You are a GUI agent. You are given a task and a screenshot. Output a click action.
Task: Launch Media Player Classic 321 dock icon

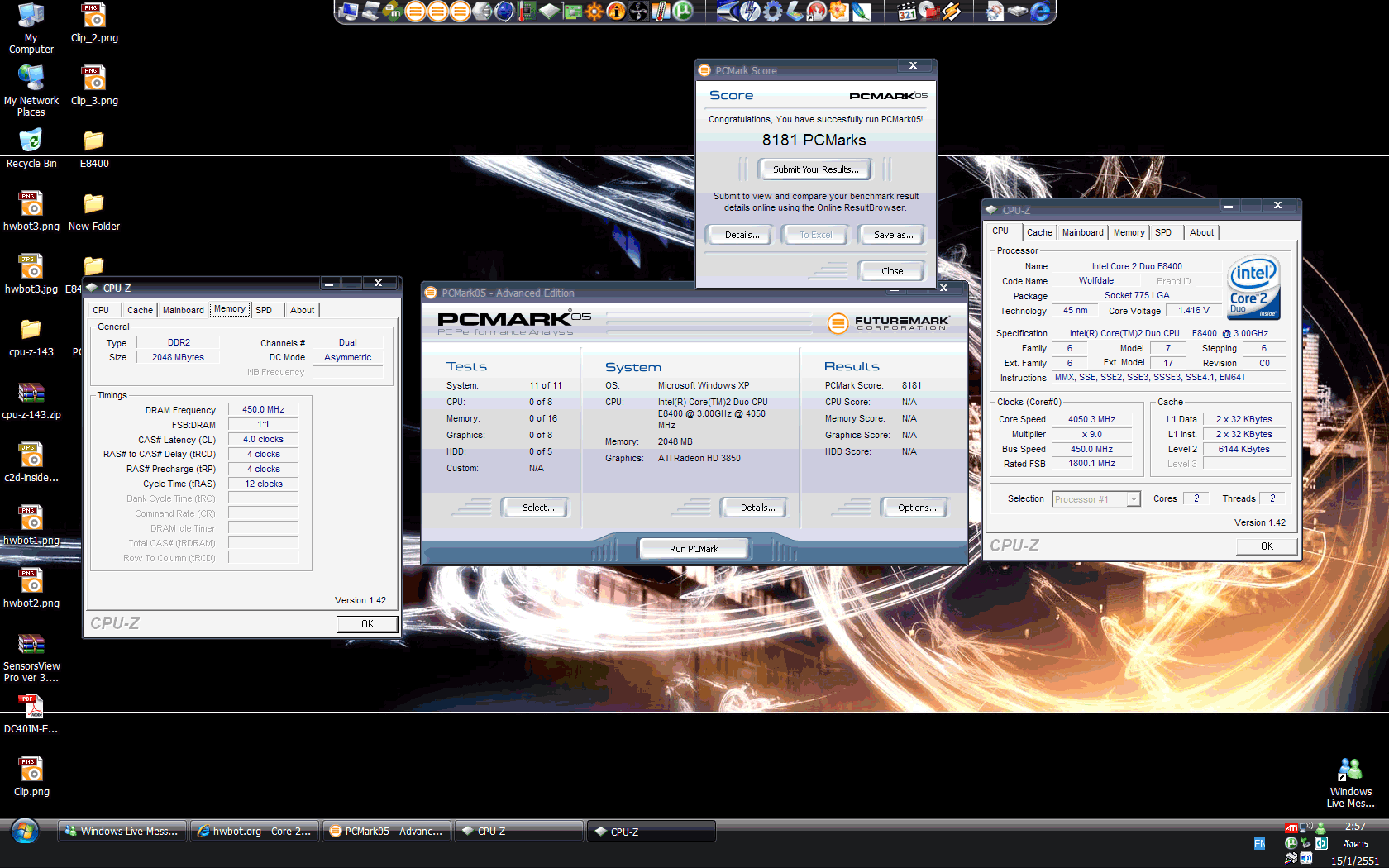[908, 12]
